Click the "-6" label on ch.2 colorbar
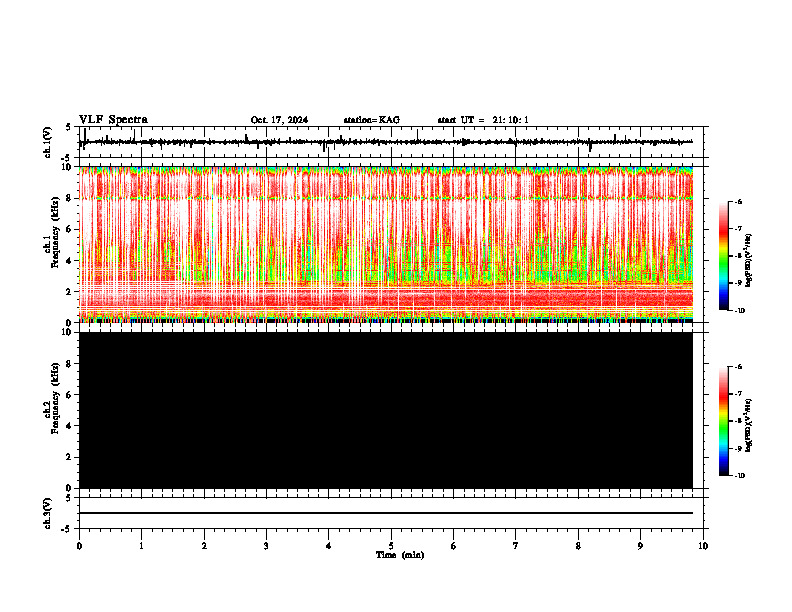Viewport: 792px width, 612px height. (x=738, y=367)
